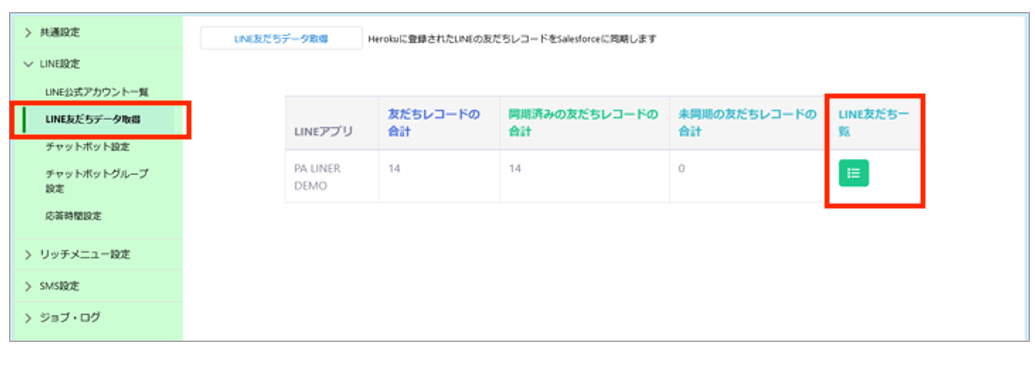Viewport: 1035px width, 370px height.
Task: Click the Heroku sync description text
Action: pos(512,39)
